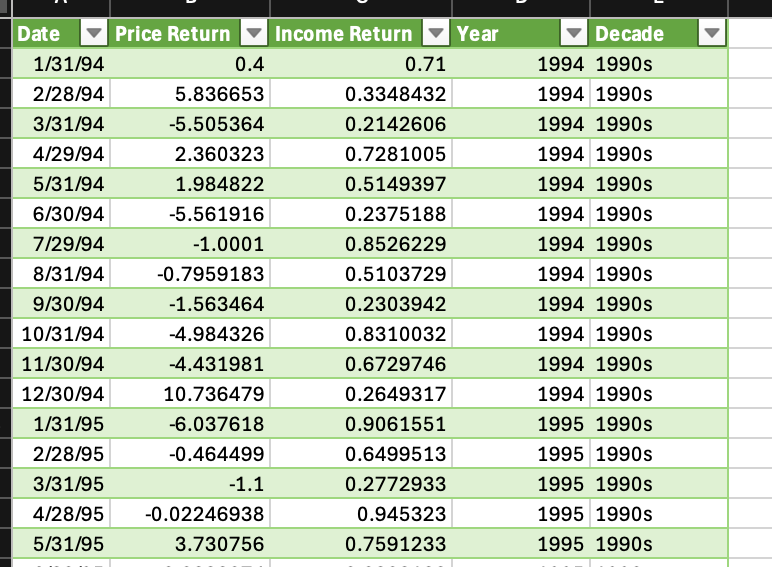This screenshot has height=567, width=772.
Task: Select the Price Return header cell
Action: (190, 33)
